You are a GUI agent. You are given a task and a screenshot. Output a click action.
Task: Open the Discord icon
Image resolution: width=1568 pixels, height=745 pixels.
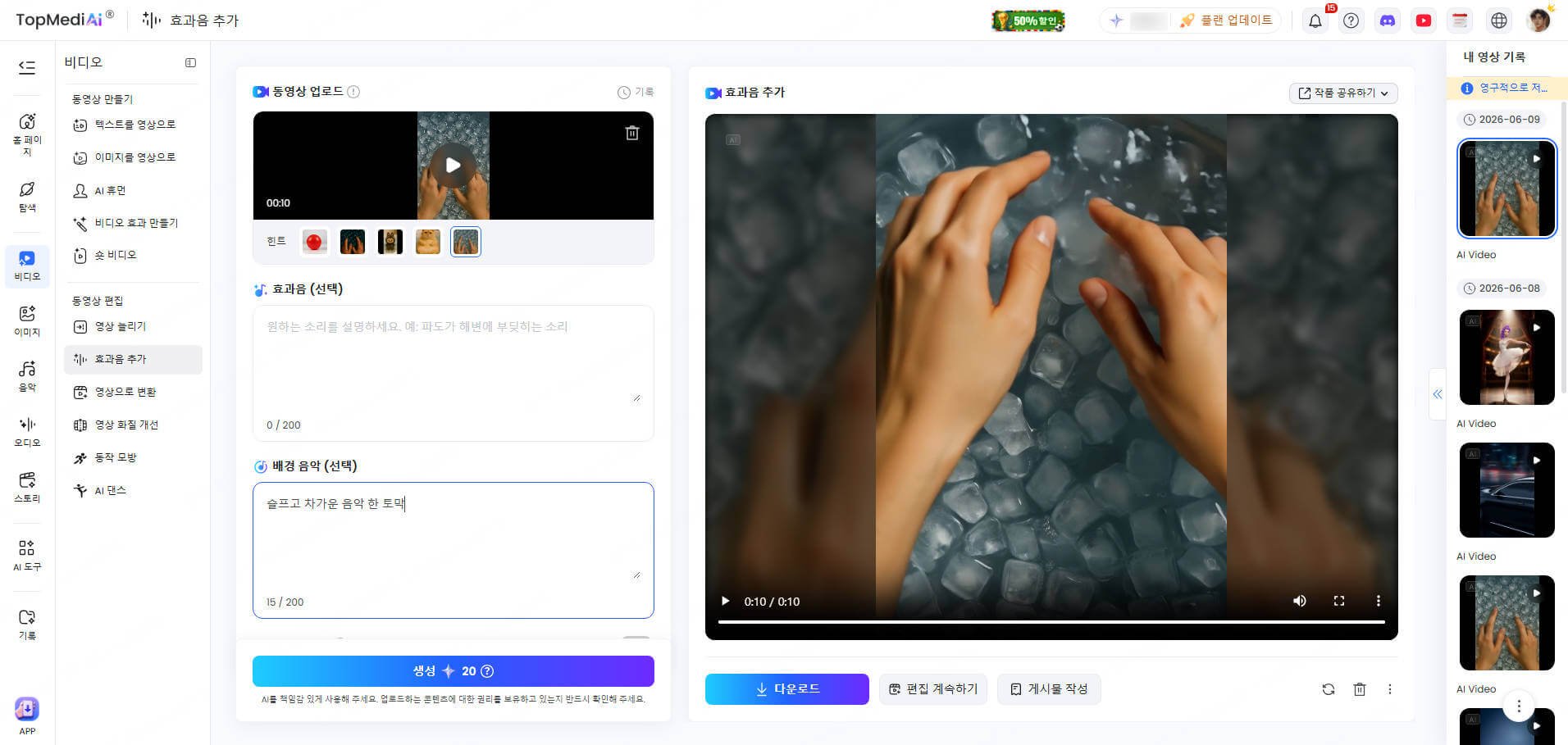click(1388, 20)
